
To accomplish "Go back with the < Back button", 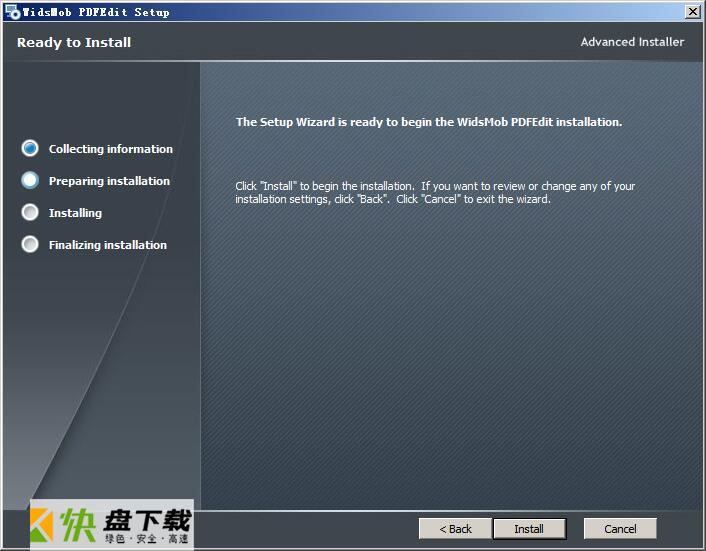I will [x=455, y=528].
